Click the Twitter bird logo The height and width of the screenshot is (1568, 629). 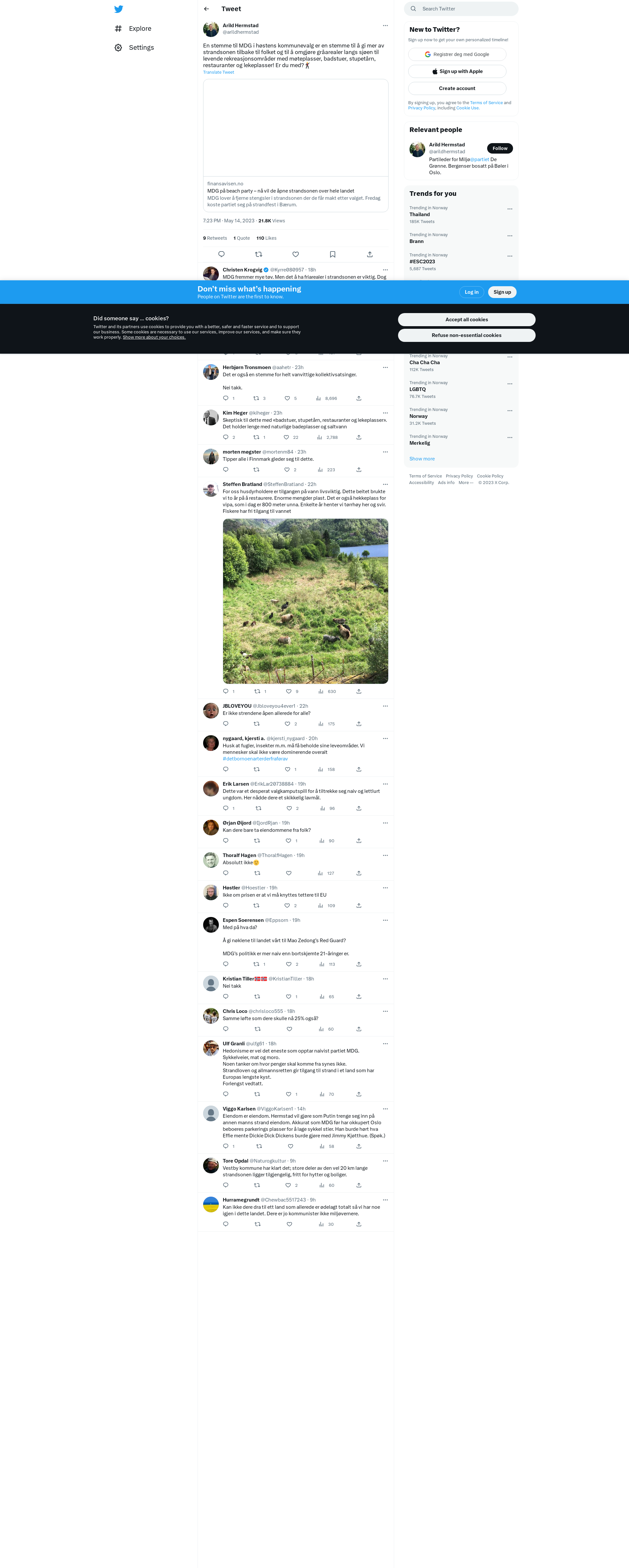coord(119,9)
